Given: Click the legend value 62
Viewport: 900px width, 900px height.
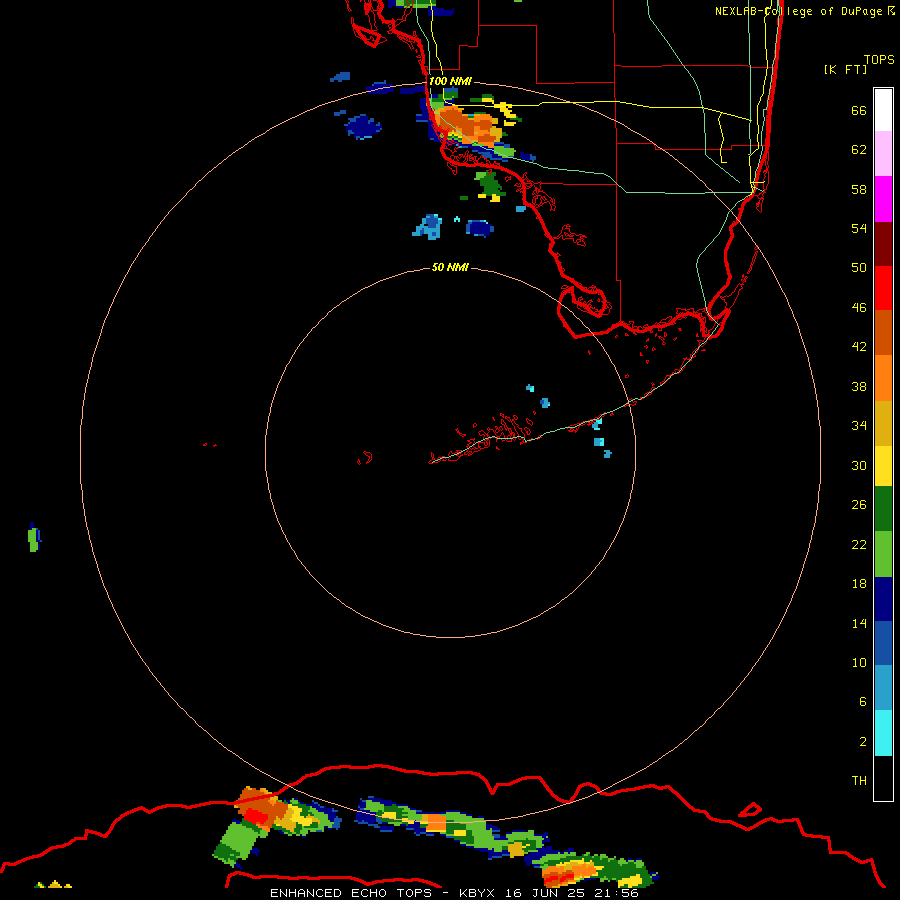Looking at the screenshot, I should (x=859, y=150).
